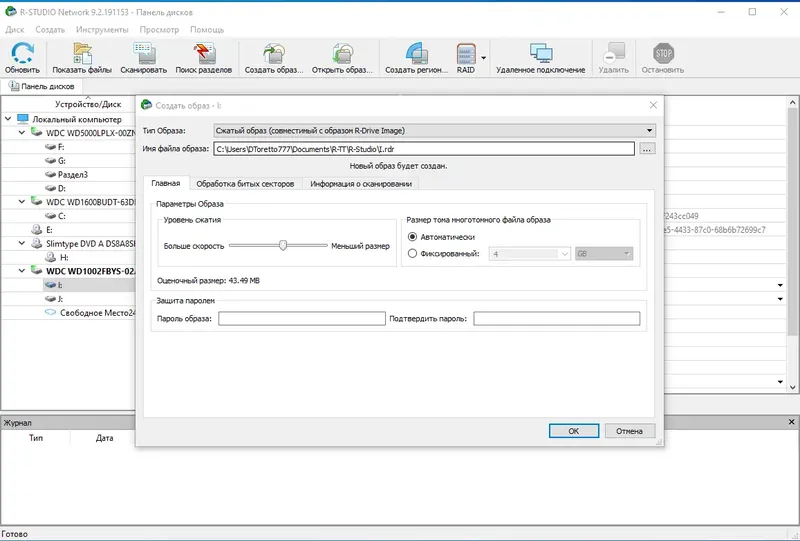Open the Тип Образа dropdown

tap(434, 131)
